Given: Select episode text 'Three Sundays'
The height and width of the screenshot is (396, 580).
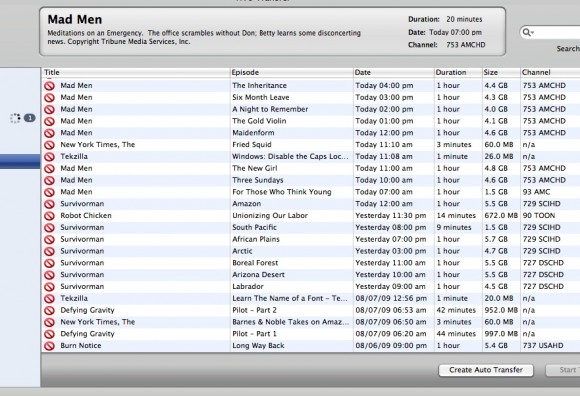Looking at the screenshot, I should [258, 180].
